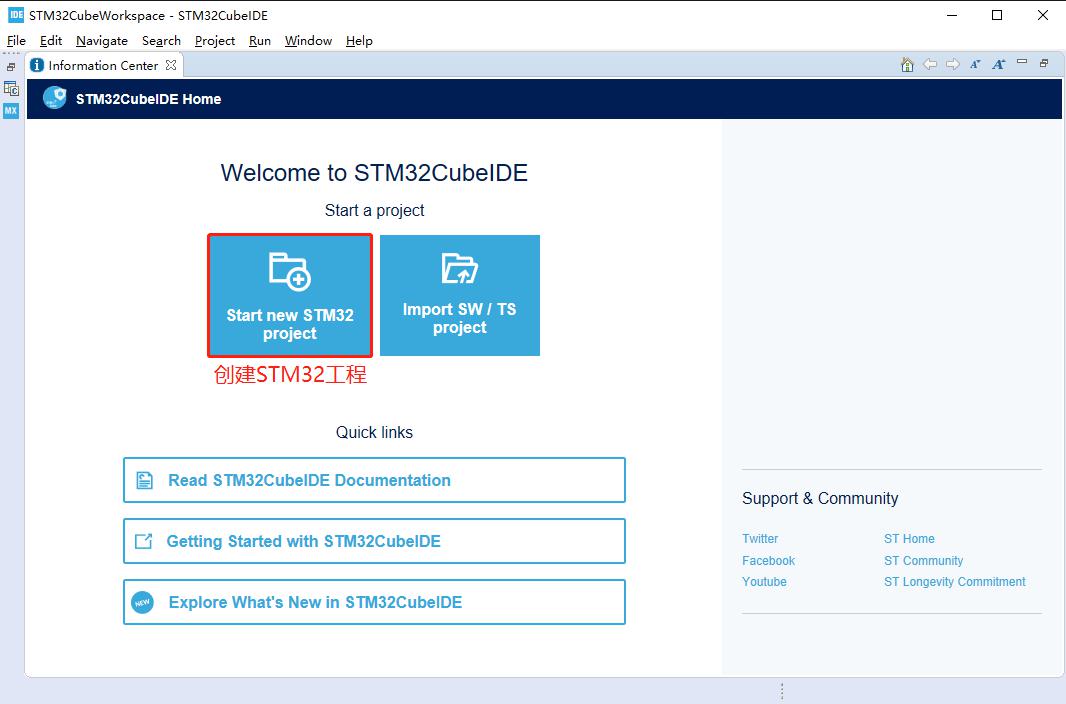Magnify font size with the large A icon
Image resolution: width=1066 pixels, height=704 pixels.
[x=999, y=65]
